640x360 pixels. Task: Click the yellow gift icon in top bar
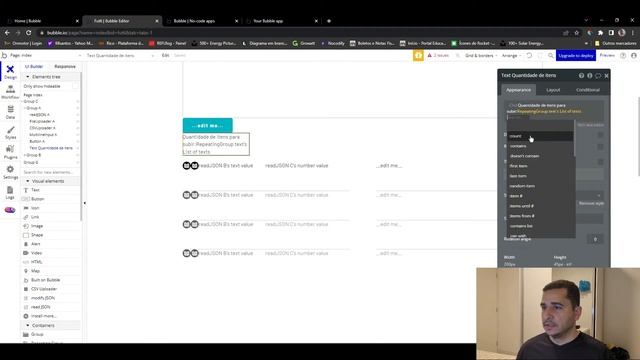(418, 55)
